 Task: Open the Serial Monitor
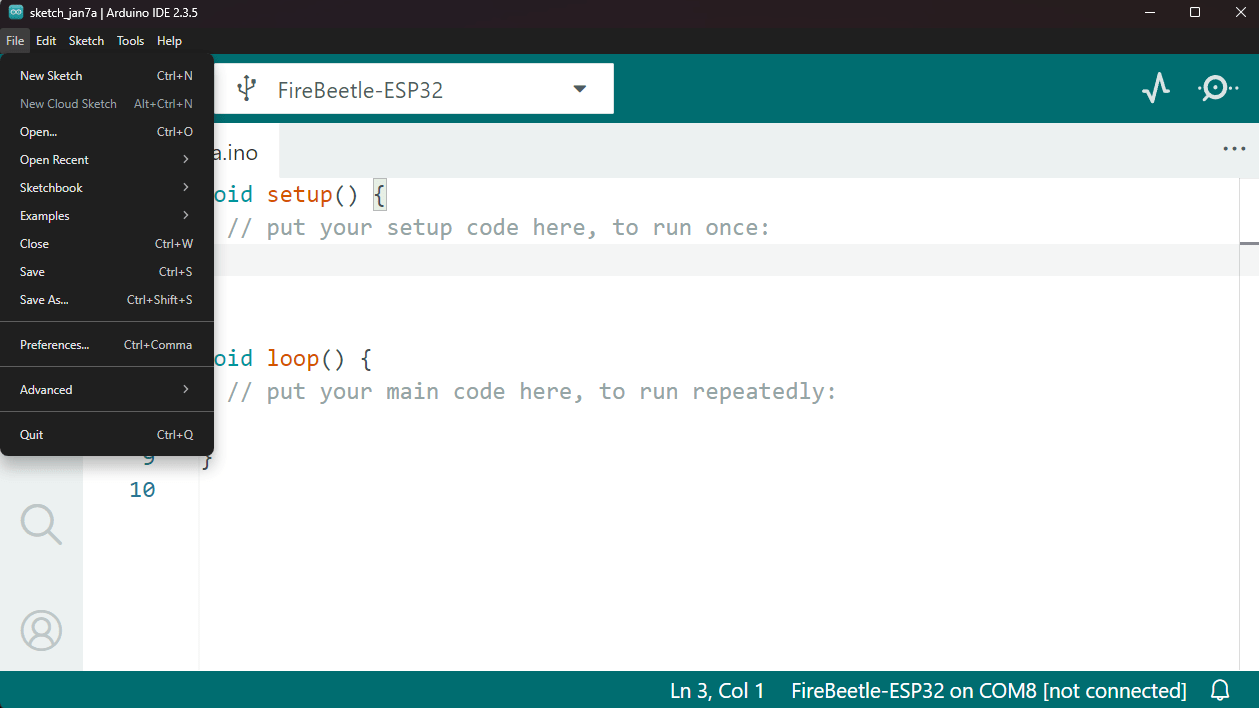tap(1216, 89)
